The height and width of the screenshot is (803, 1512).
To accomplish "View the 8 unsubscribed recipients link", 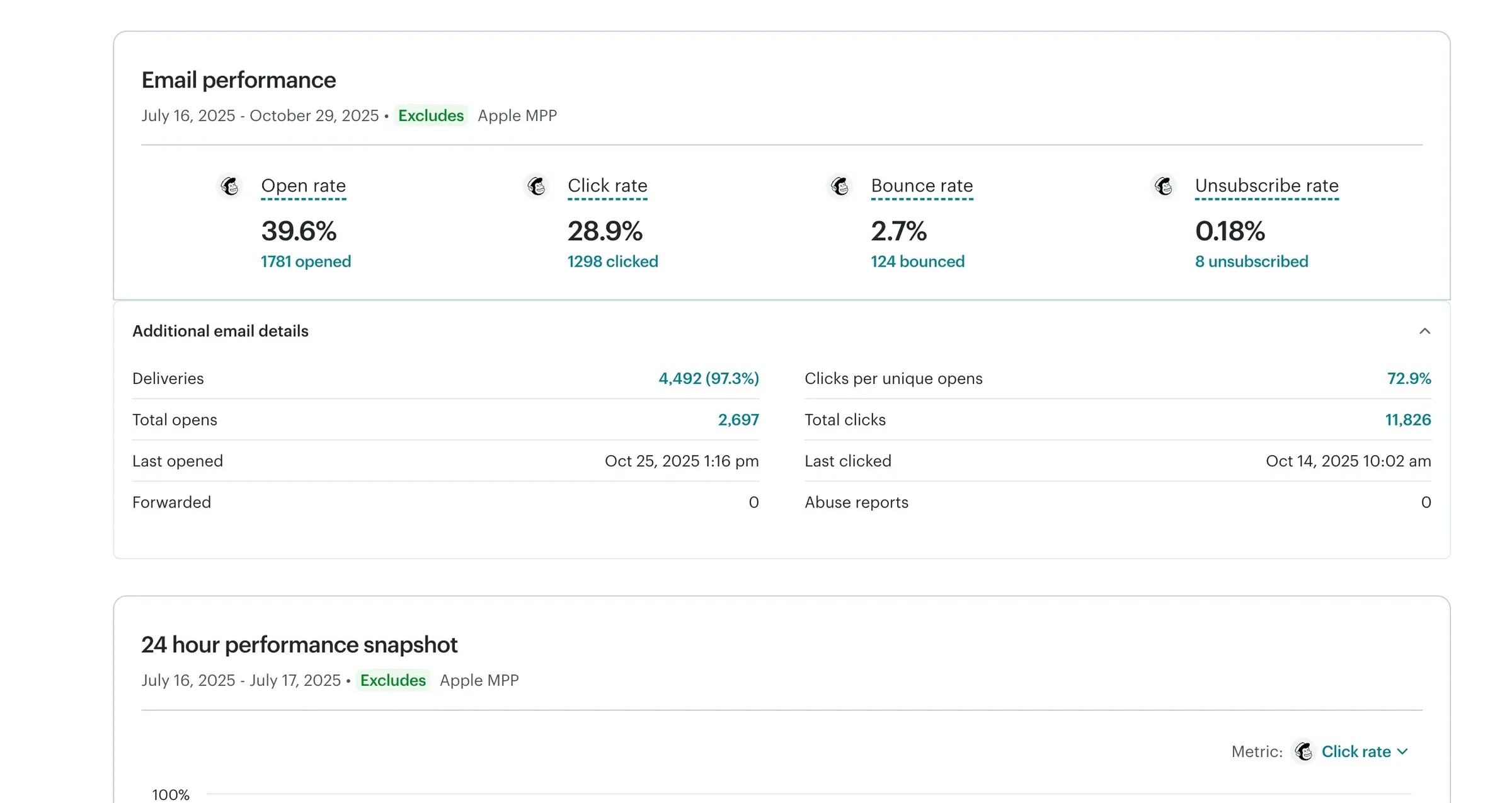I will point(1251,262).
